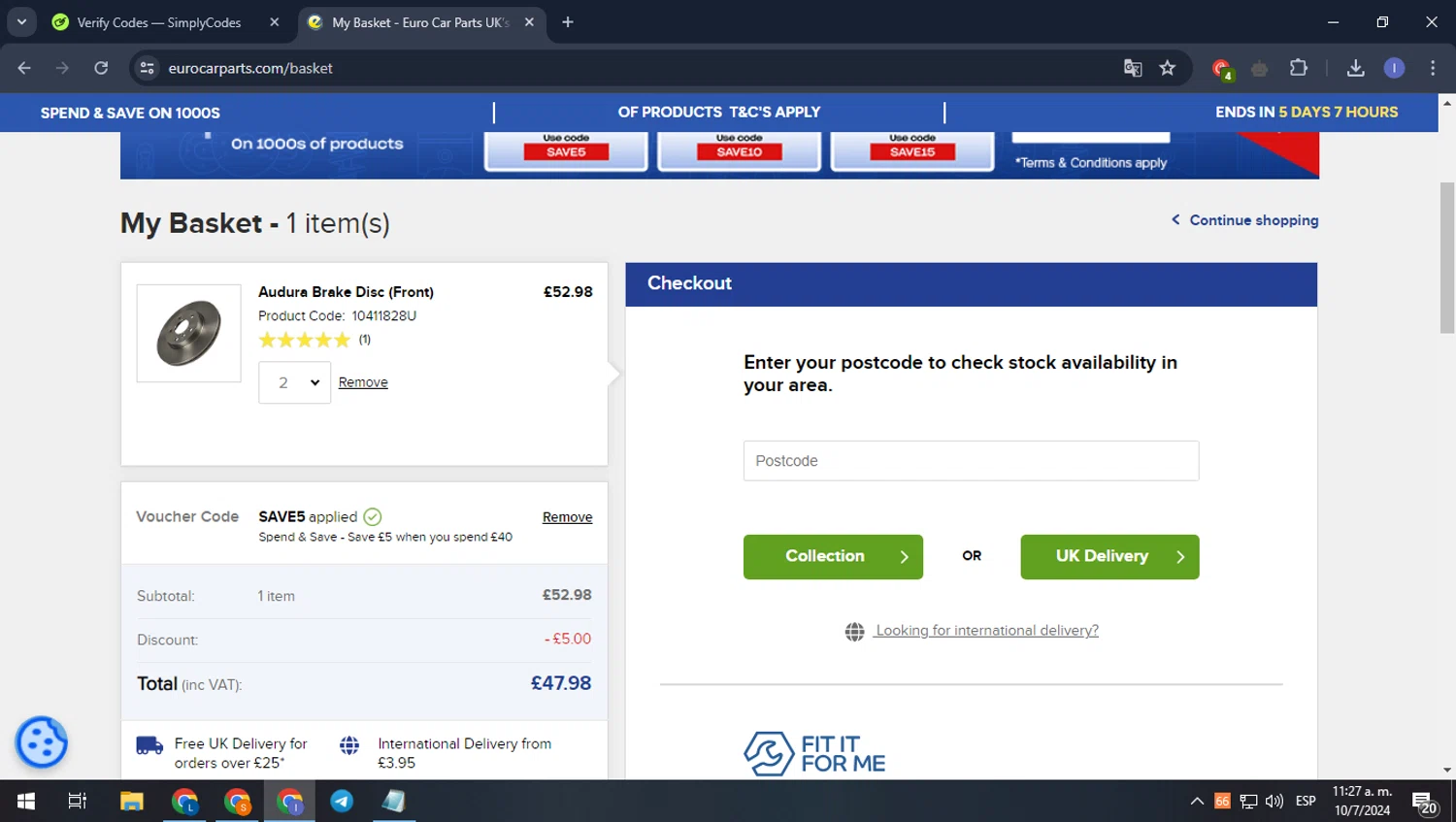Click the address bar URL
1456x822 pixels.
(250, 68)
